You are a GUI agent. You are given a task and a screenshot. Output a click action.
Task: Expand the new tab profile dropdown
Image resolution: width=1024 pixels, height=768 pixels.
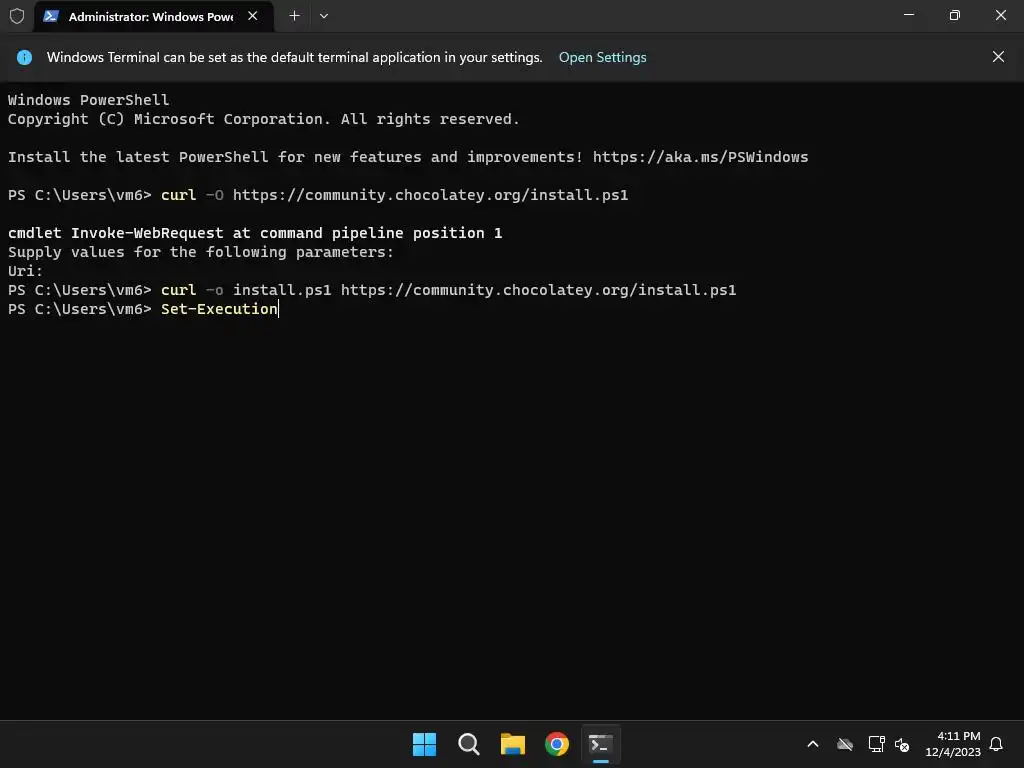324,16
